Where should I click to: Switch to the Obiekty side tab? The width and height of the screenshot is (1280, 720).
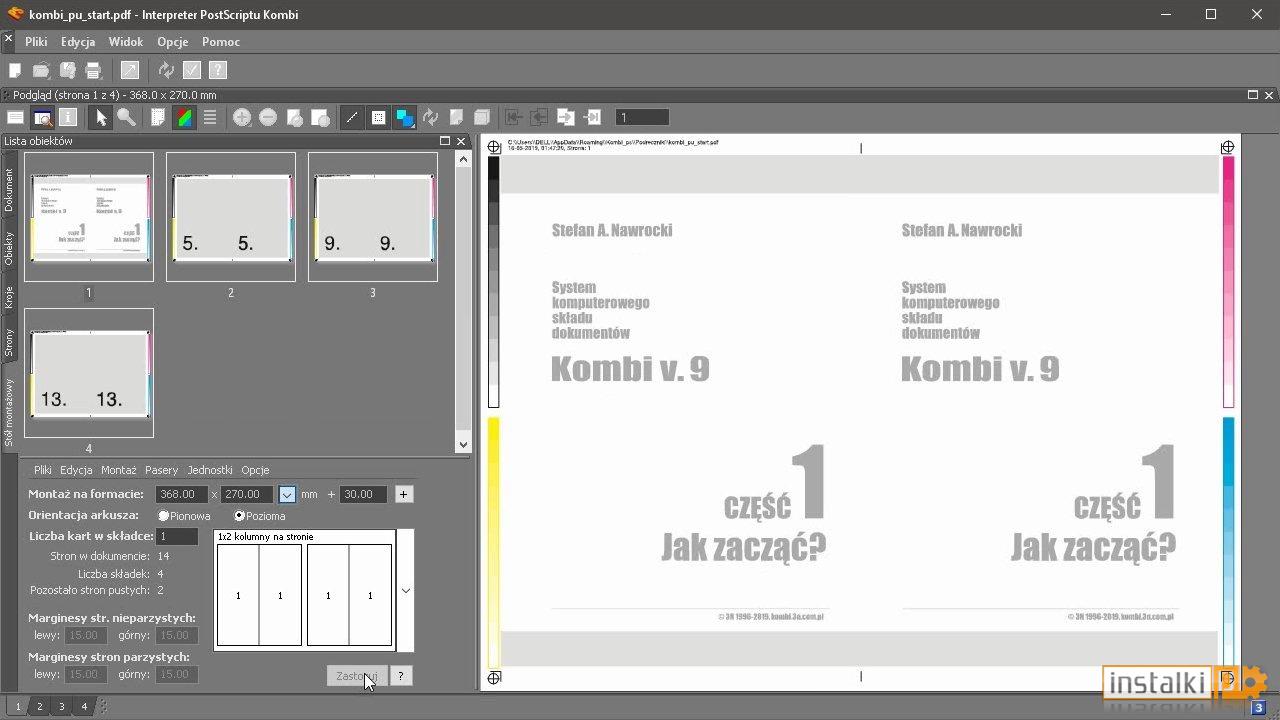click(x=9, y=249)
